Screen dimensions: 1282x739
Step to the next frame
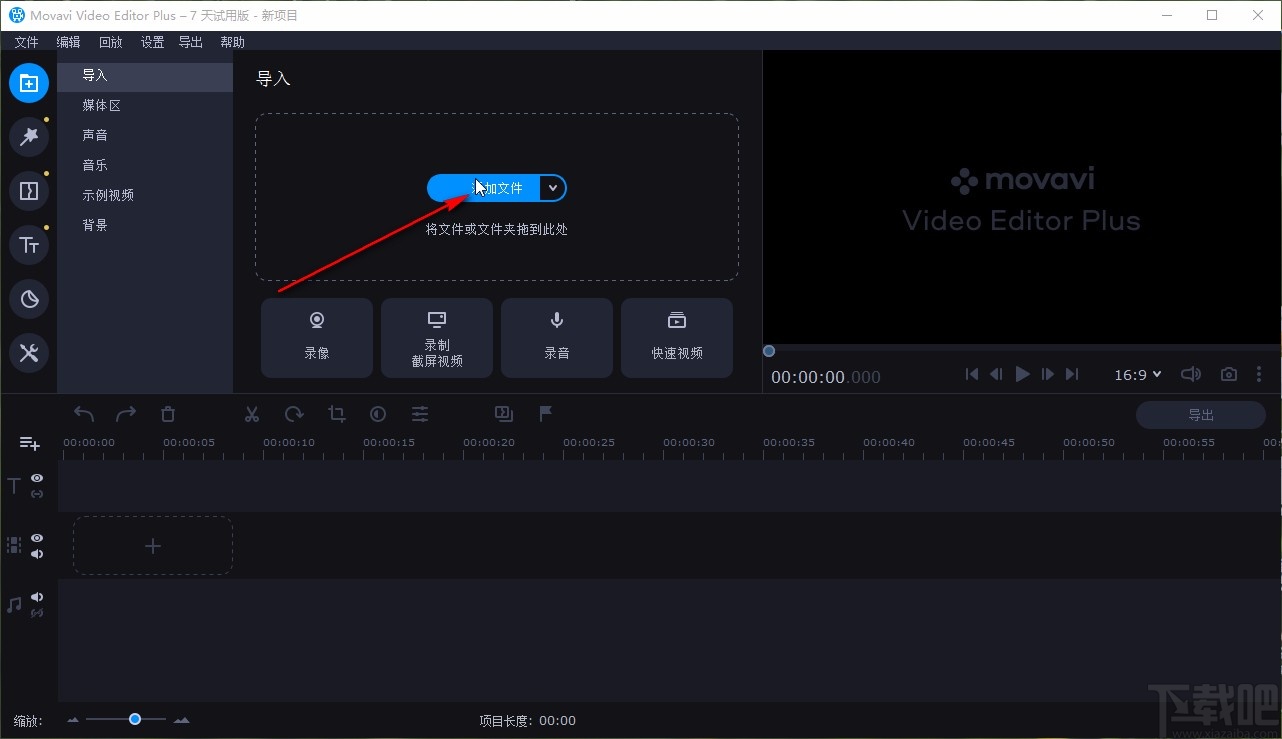point(1048,374)
